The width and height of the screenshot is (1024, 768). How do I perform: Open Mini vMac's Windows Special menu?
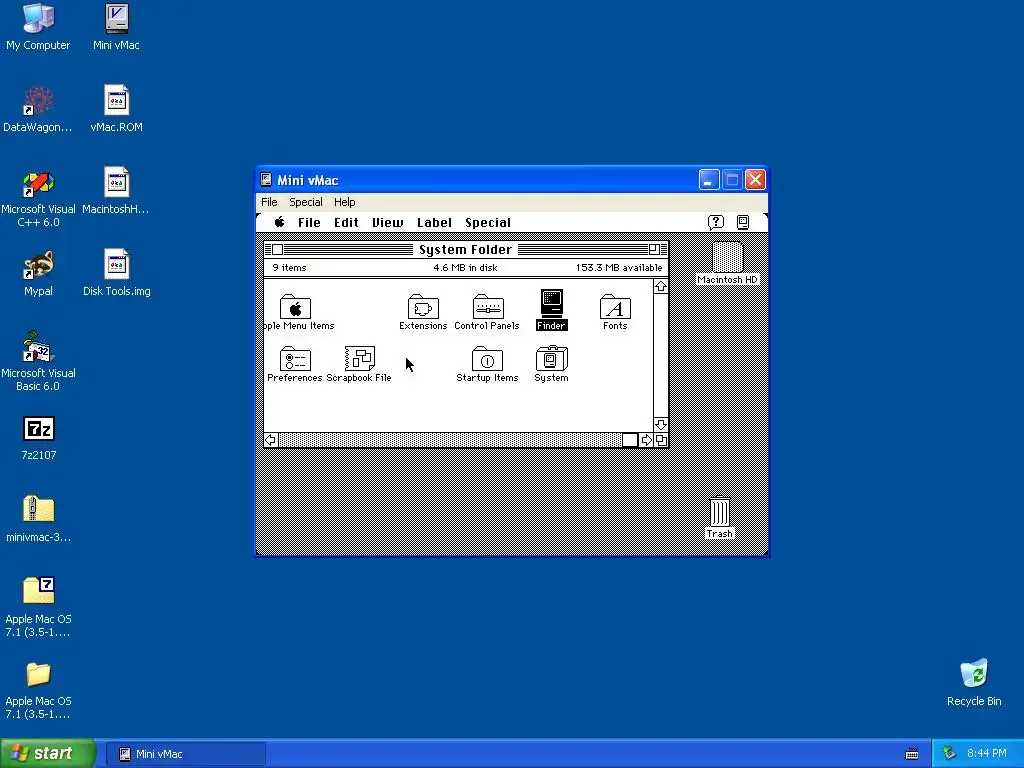tap(306, 202)
